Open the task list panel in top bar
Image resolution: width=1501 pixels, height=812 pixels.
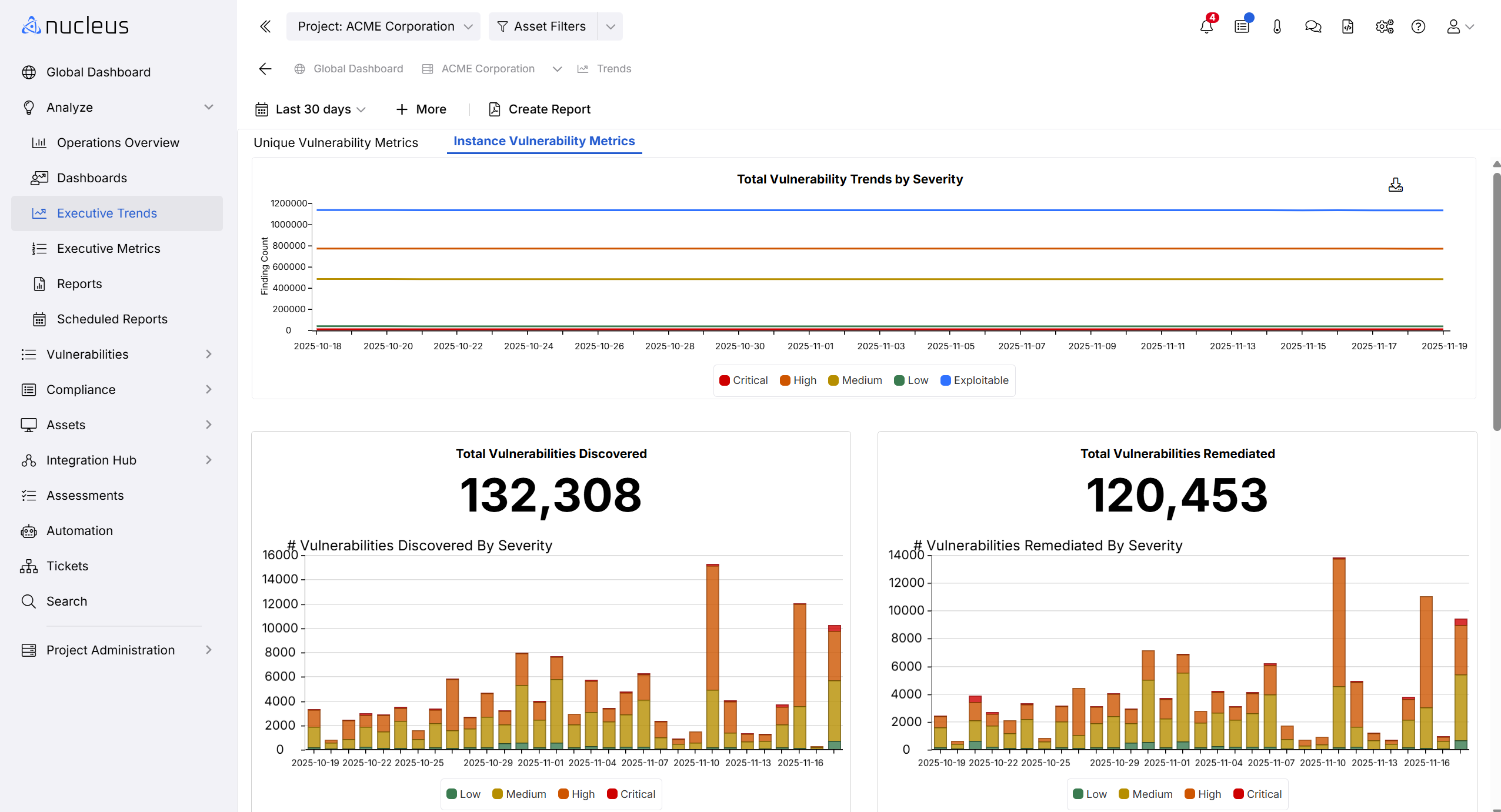point(1242,26)
